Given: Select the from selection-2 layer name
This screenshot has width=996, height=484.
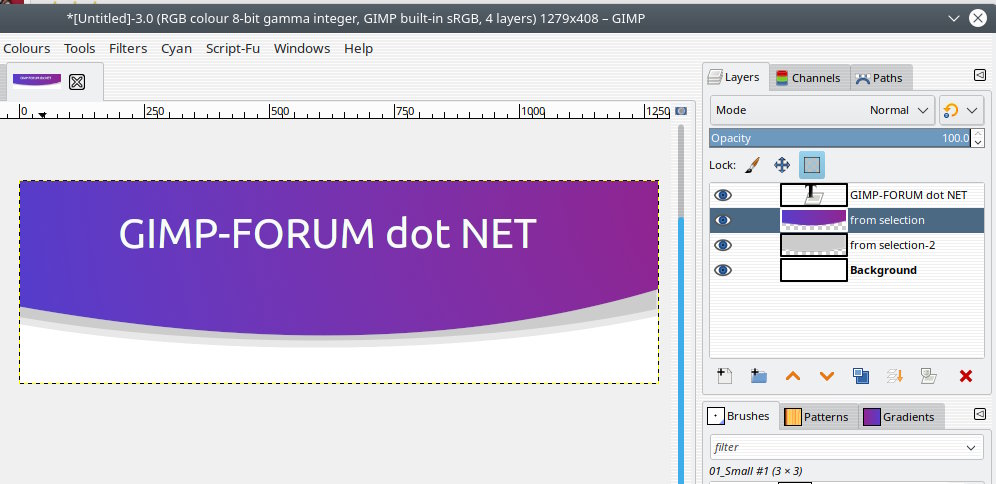Looking at the screenshot, I should pyautogui.click(x=892, y=245).
